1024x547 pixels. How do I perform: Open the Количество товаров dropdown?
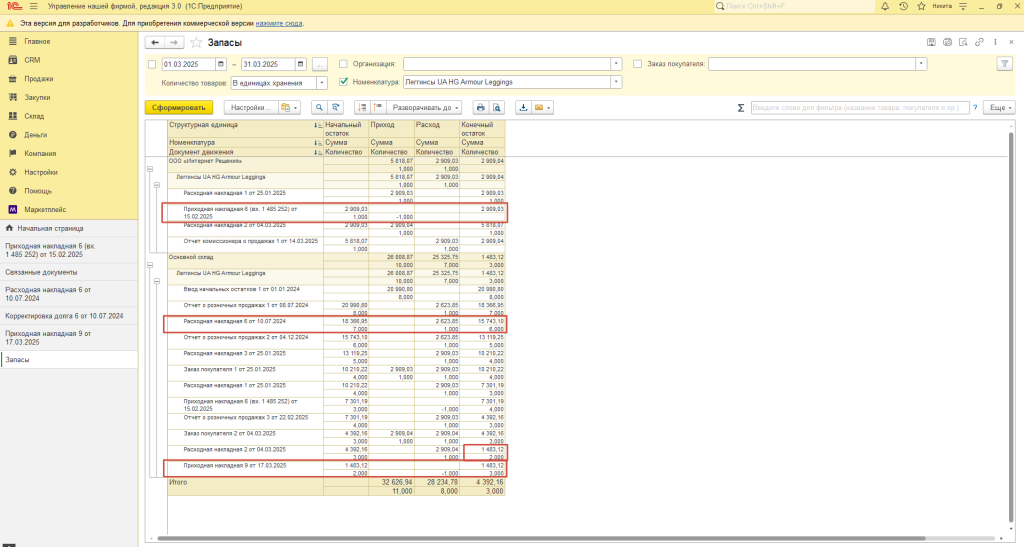(x=322, y=83)
